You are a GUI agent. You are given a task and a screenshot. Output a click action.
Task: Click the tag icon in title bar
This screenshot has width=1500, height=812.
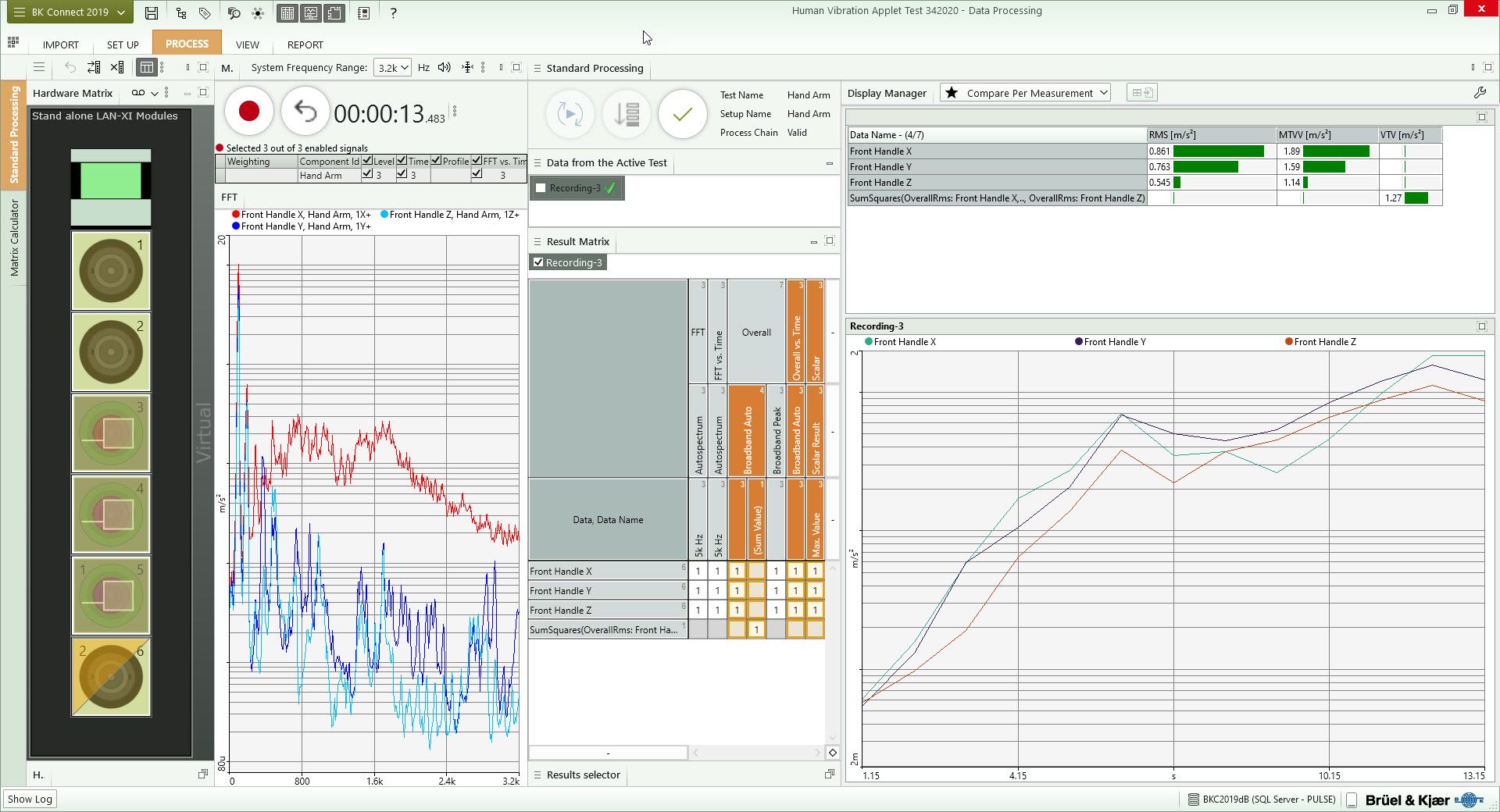click(x=205, y=12)
